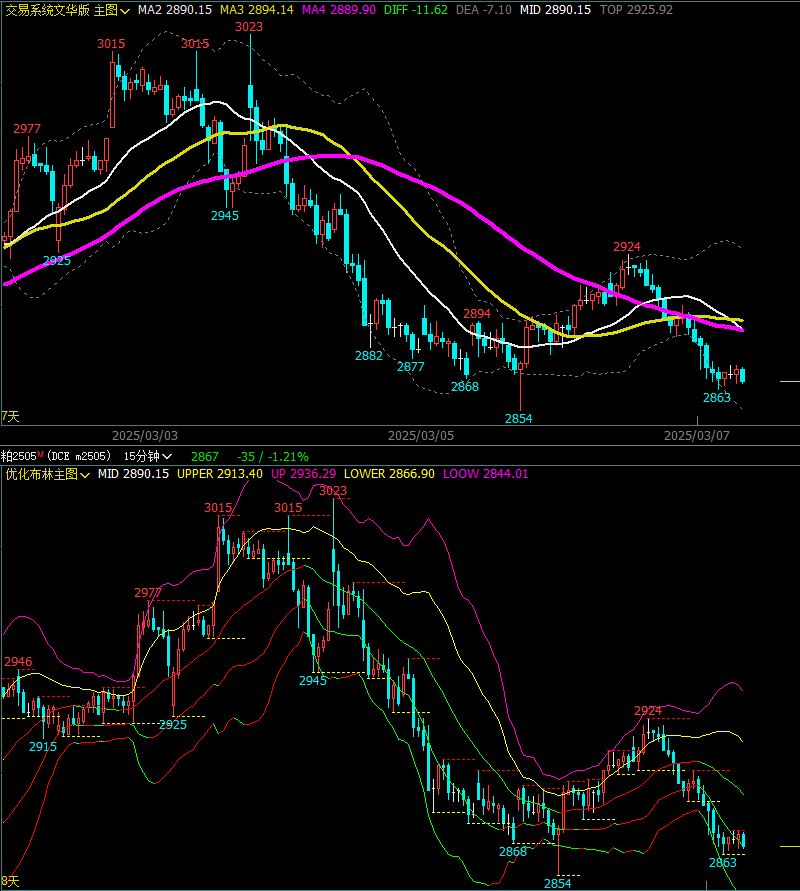Image resolution: width=800 pixels, height=891 pixels.
Task: Open the 优化布林主图 indicator dropdown
Action: pyautogui.click(x=48, y=474)
